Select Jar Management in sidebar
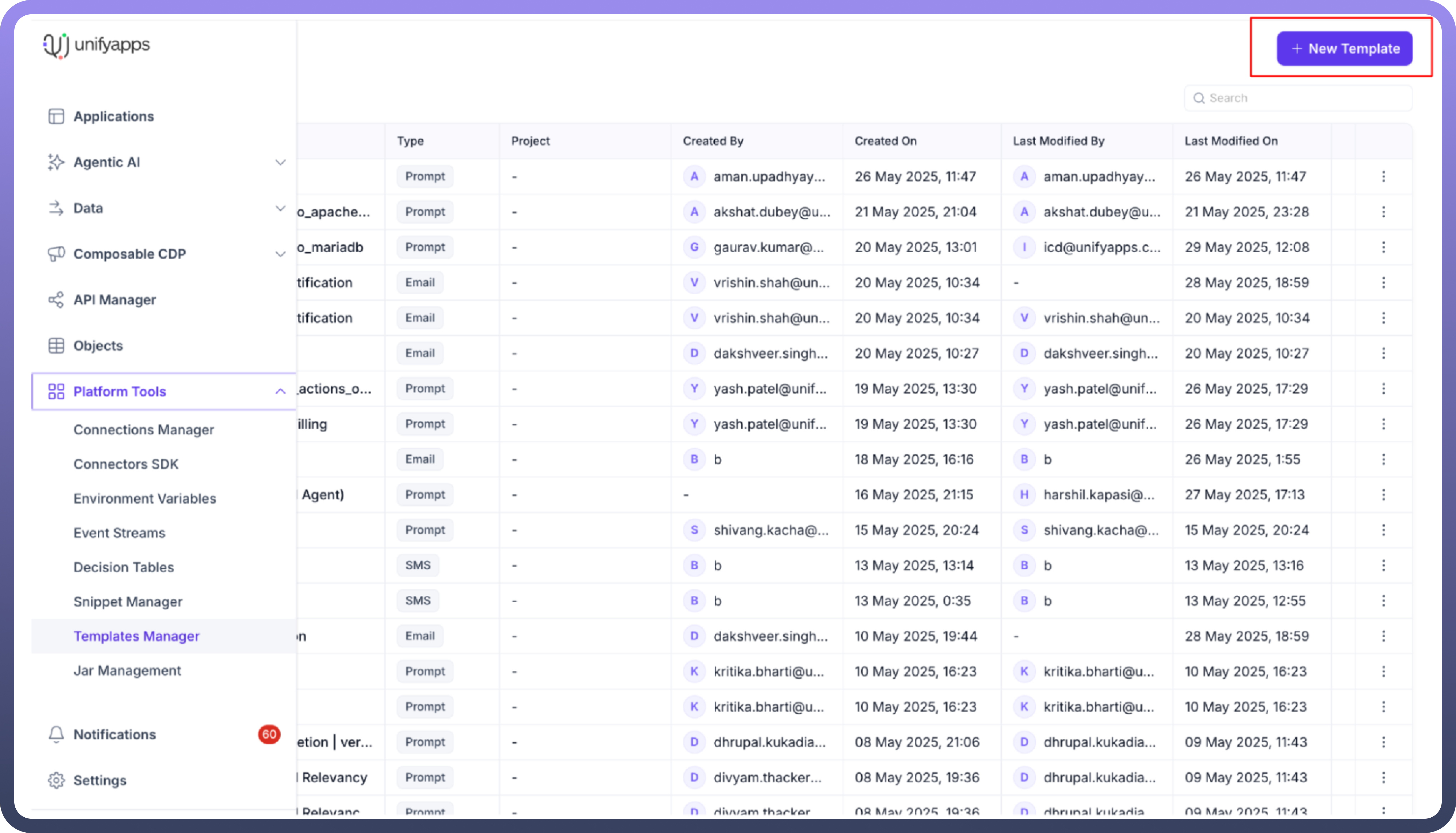The width and height of the screenshot is (1456, 833). point(127,670)
